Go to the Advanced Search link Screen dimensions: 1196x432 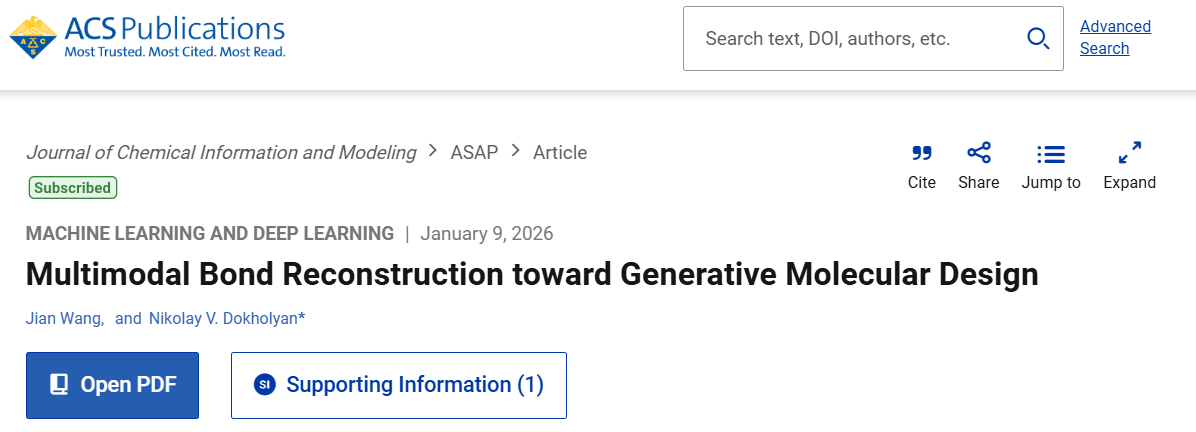coord(1114,37)
